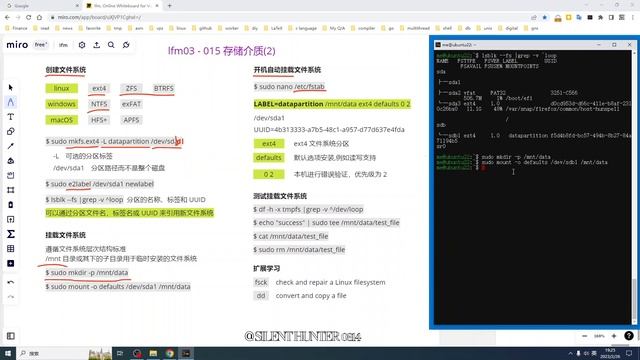Open the linux bookmark folder
This screenshot has height=360, width=640.
click(178, 28)
